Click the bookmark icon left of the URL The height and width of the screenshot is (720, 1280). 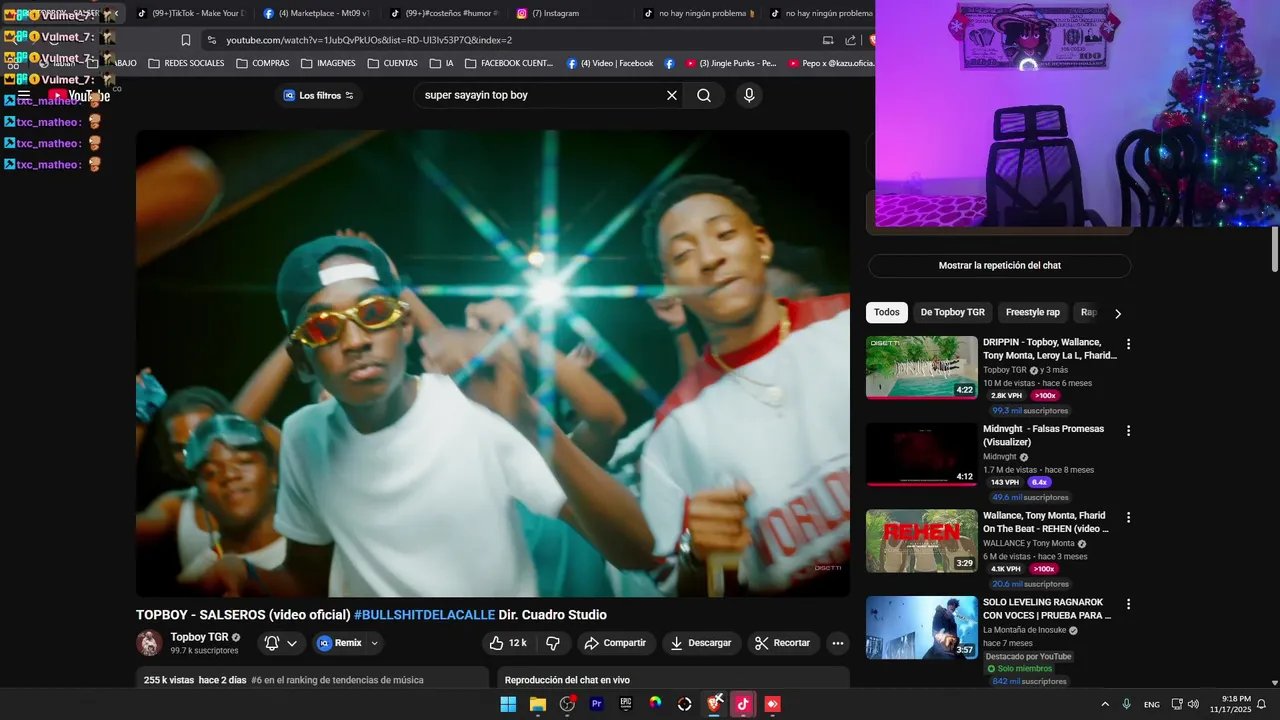186,40
